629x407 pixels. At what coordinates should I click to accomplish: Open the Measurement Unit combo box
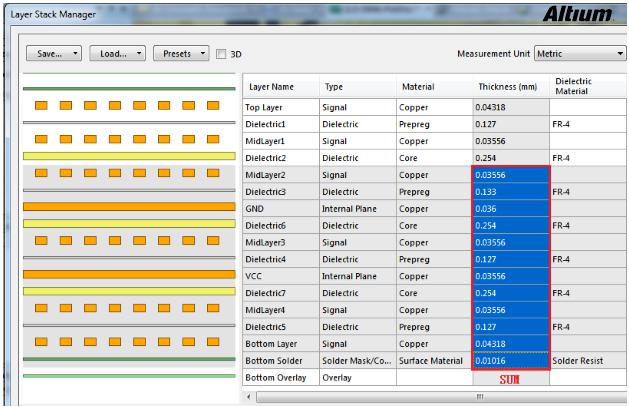tap(578, 52)
